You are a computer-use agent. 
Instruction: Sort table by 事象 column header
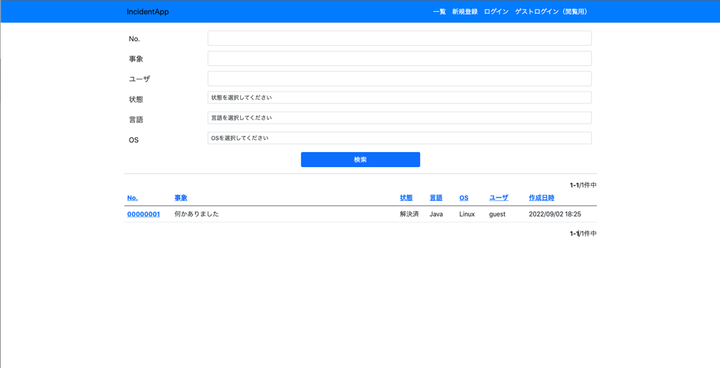click(181, 198)
